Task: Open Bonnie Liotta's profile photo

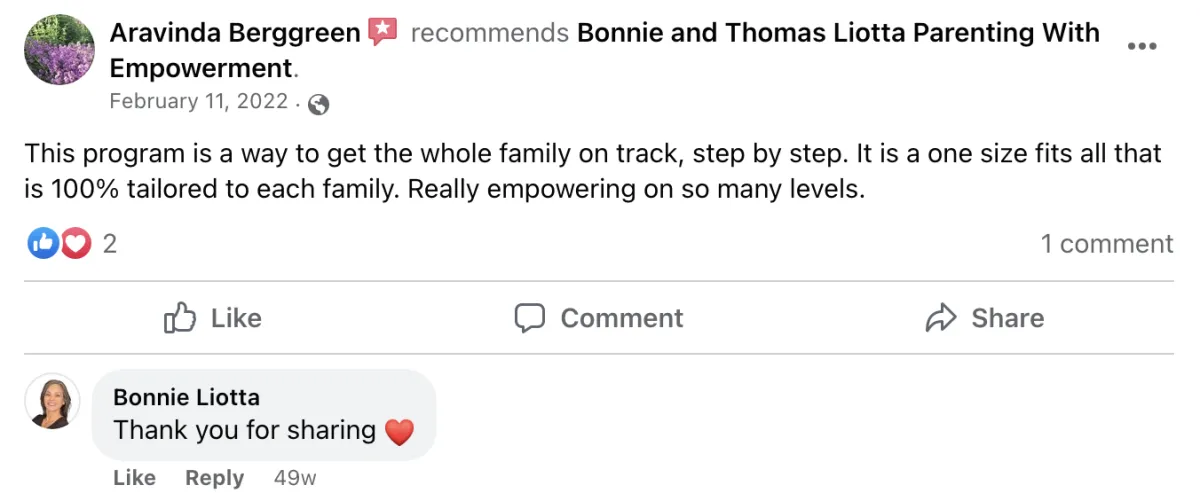Action: [x=52, y=402]
